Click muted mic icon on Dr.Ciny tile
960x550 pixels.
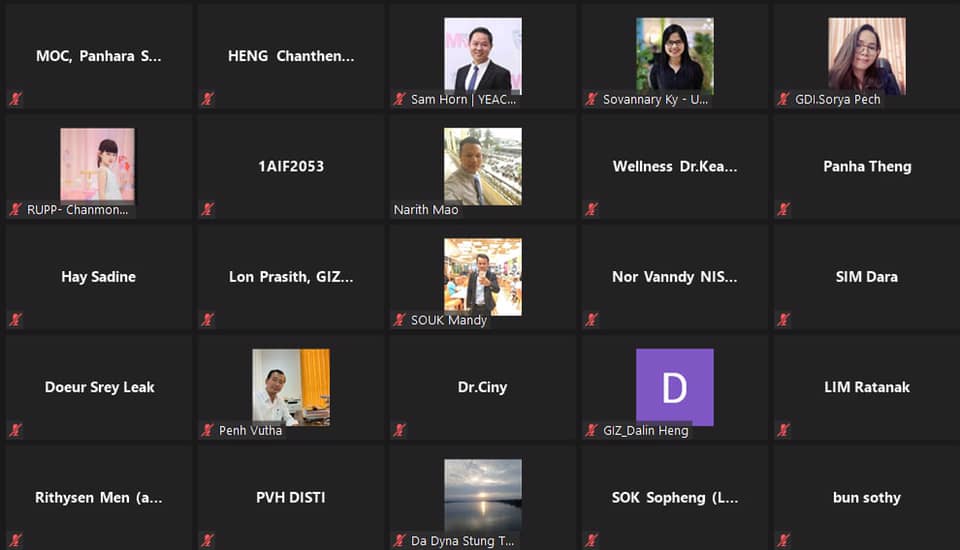tap(400, 430)
